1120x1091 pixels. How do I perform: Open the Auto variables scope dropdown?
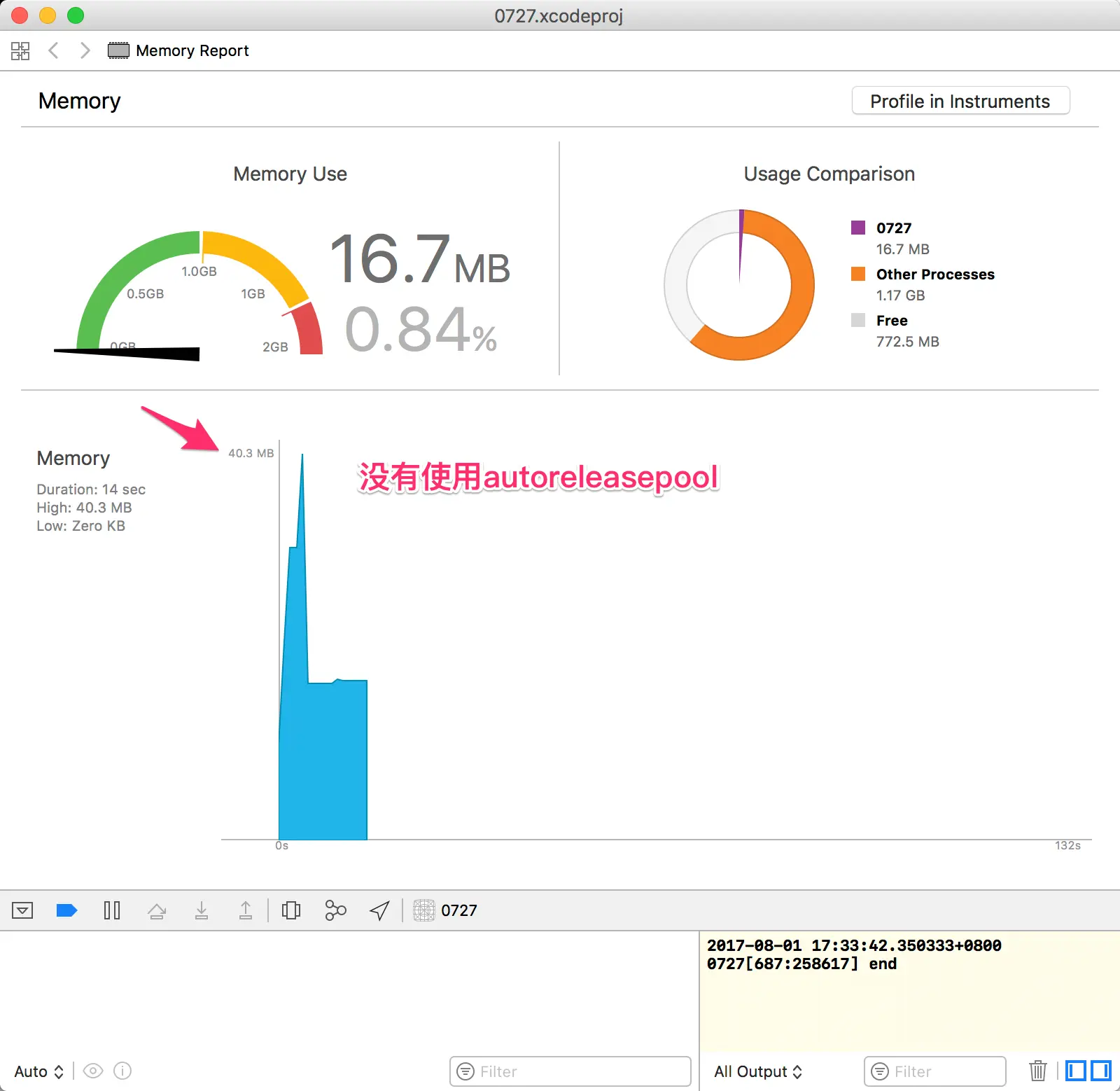pos(39,1071)
